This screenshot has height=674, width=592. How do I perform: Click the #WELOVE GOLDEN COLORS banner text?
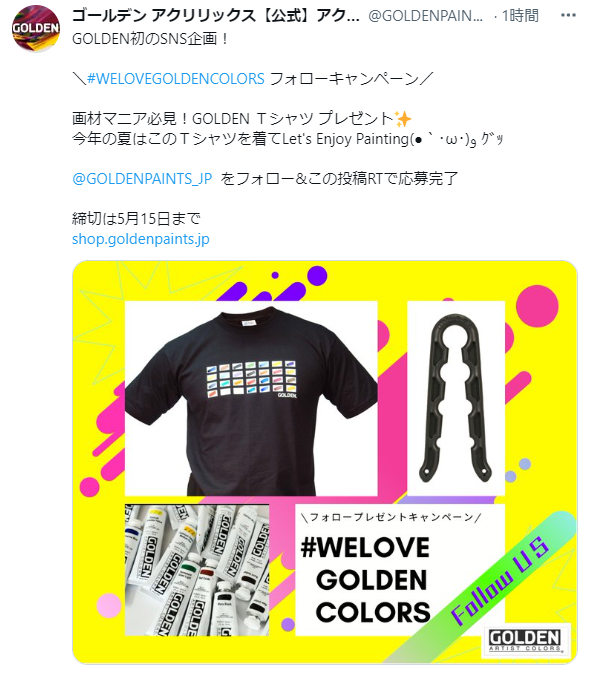click(366, 580)
